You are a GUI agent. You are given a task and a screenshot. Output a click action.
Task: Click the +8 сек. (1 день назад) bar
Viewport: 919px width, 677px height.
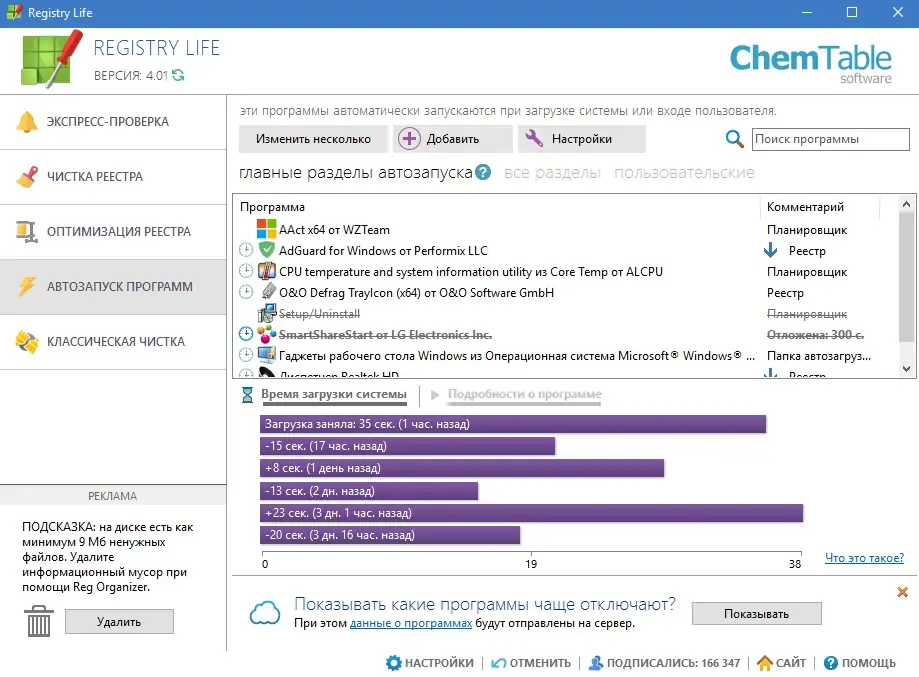[x=462, y=468]
